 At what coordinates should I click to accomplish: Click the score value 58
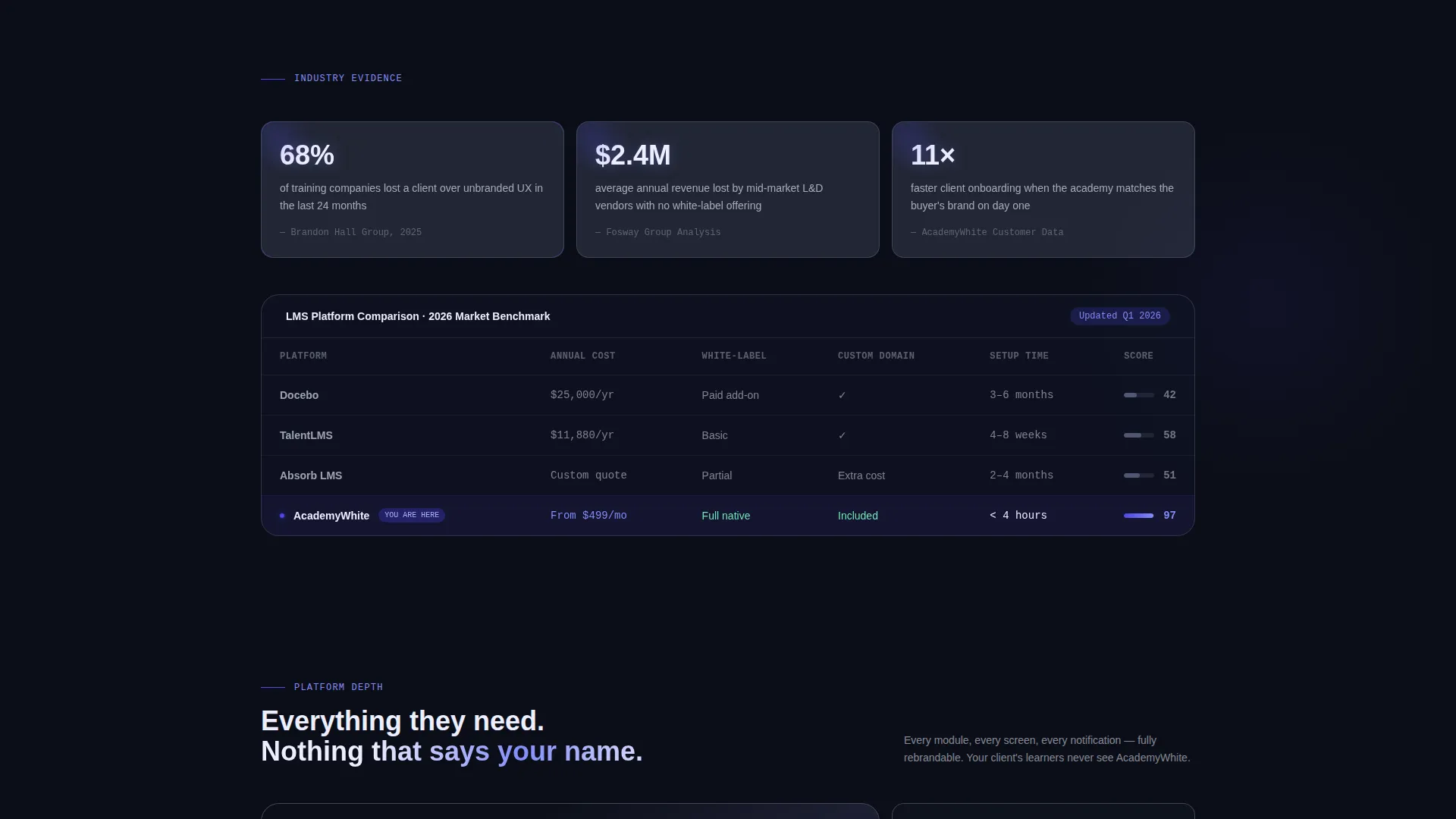1169,435
